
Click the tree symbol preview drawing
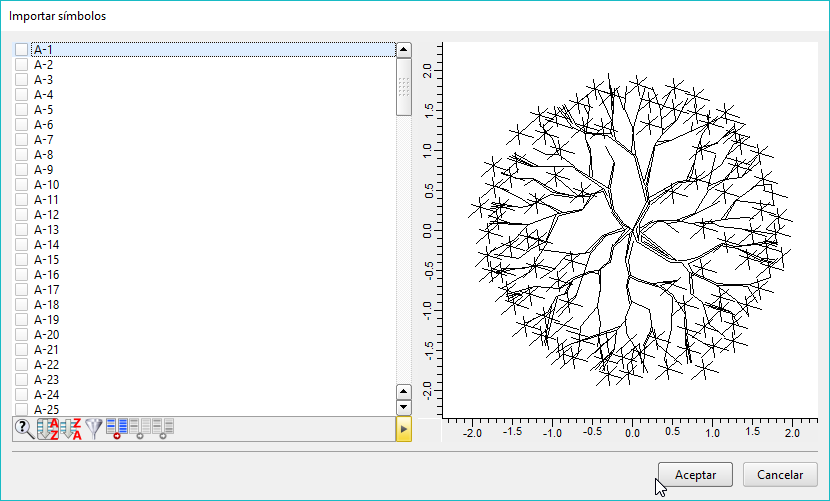[630, 229]
